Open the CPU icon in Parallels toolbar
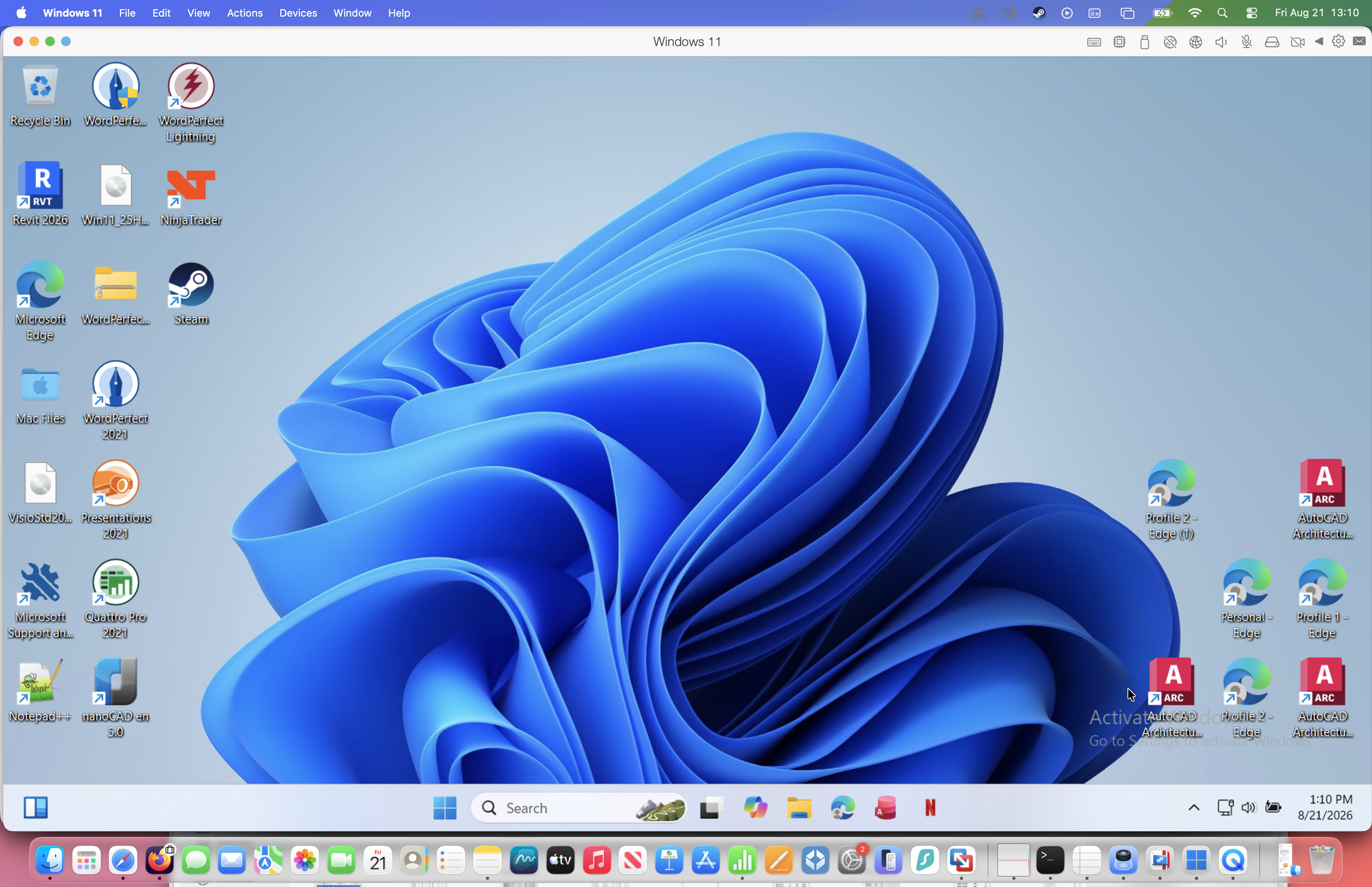1372x887 pixels. pos(1119,41)
